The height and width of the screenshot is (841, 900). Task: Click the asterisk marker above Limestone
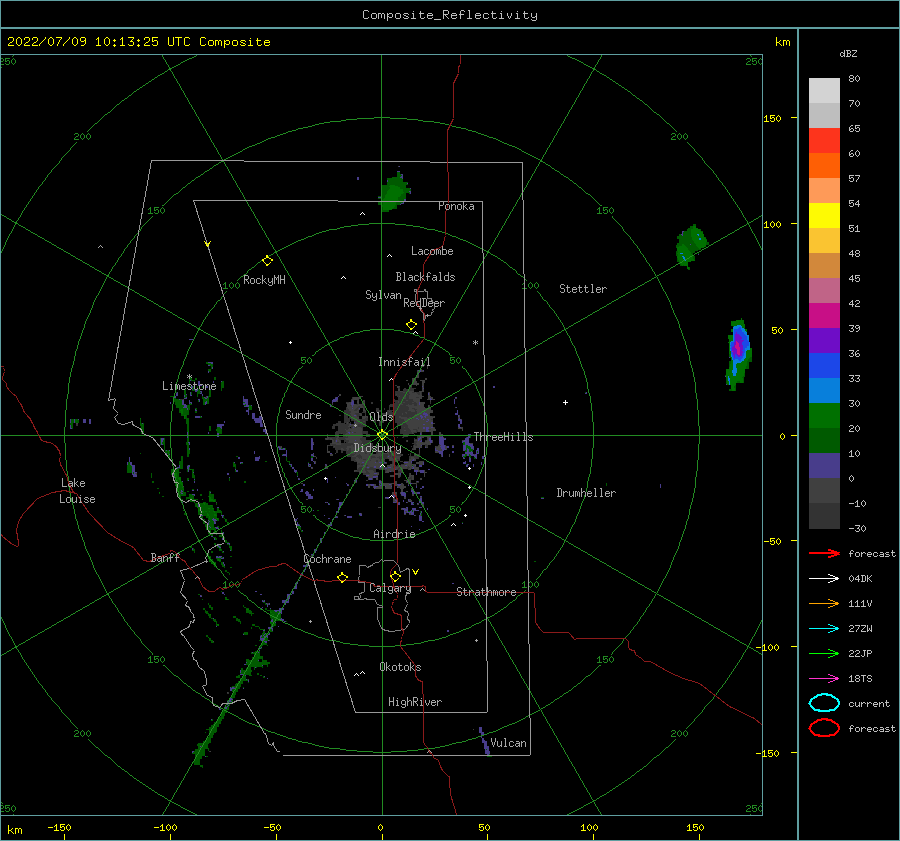(189, 377)
